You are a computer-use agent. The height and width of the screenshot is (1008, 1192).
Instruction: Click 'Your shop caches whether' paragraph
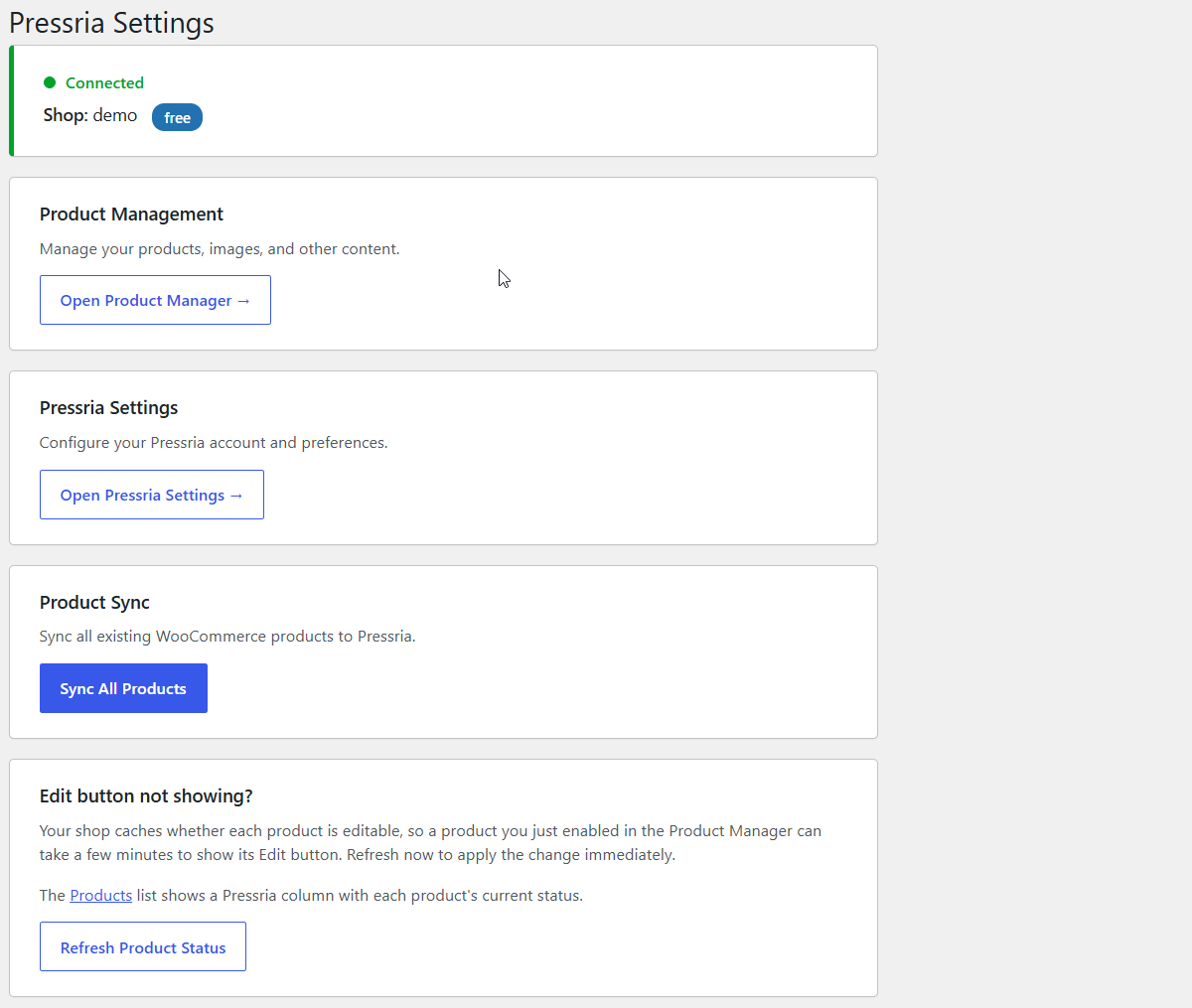[430, 842]
